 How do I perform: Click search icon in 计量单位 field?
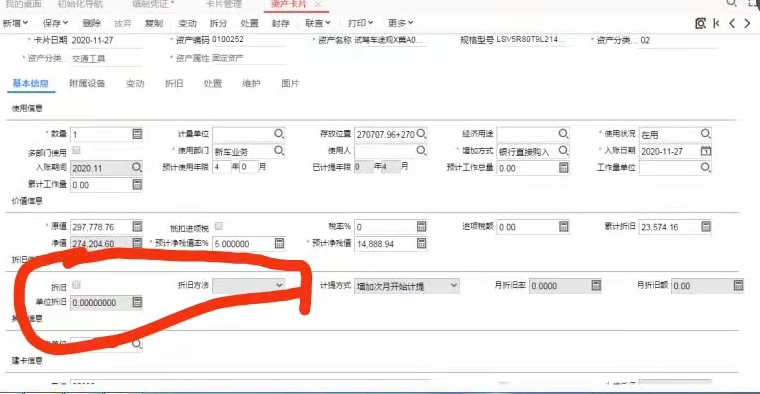[x=279, y=133]
